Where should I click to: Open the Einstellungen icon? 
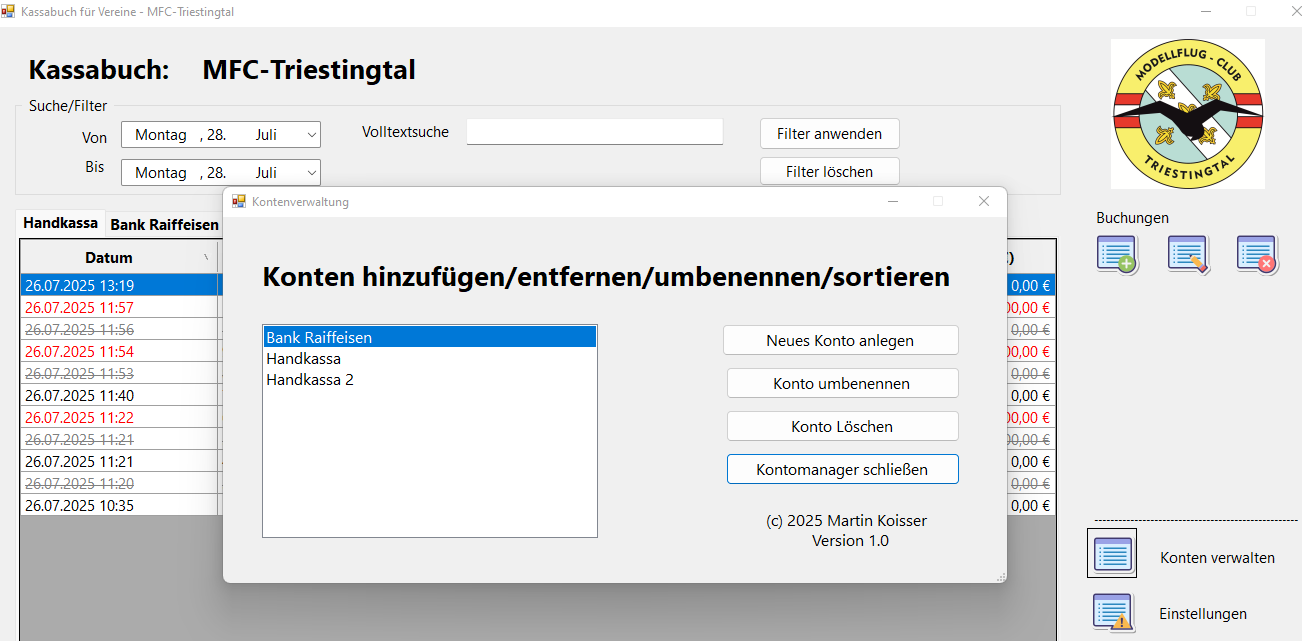1112,612
